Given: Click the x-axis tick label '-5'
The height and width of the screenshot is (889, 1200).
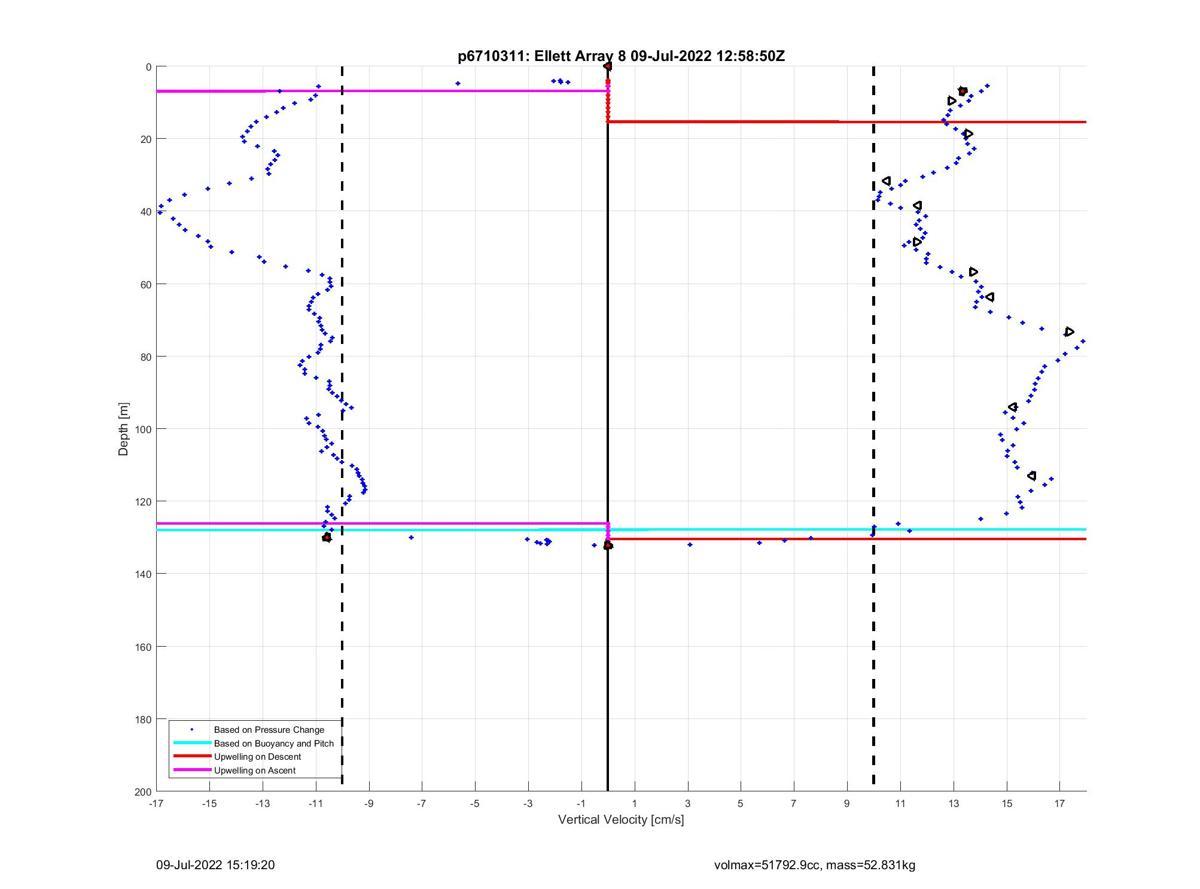Looking at the screenshot, I should pyautogui.click(x=475, y=803).
